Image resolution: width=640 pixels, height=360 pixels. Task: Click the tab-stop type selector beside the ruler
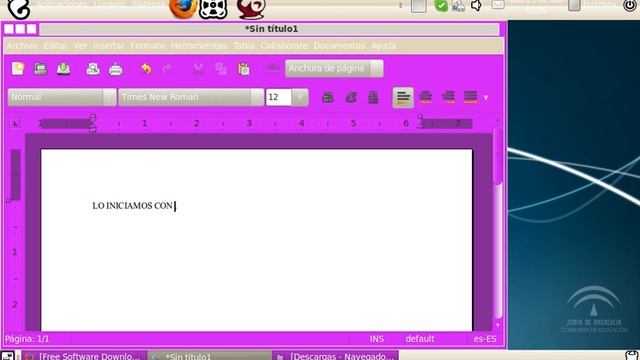[15, 123]
